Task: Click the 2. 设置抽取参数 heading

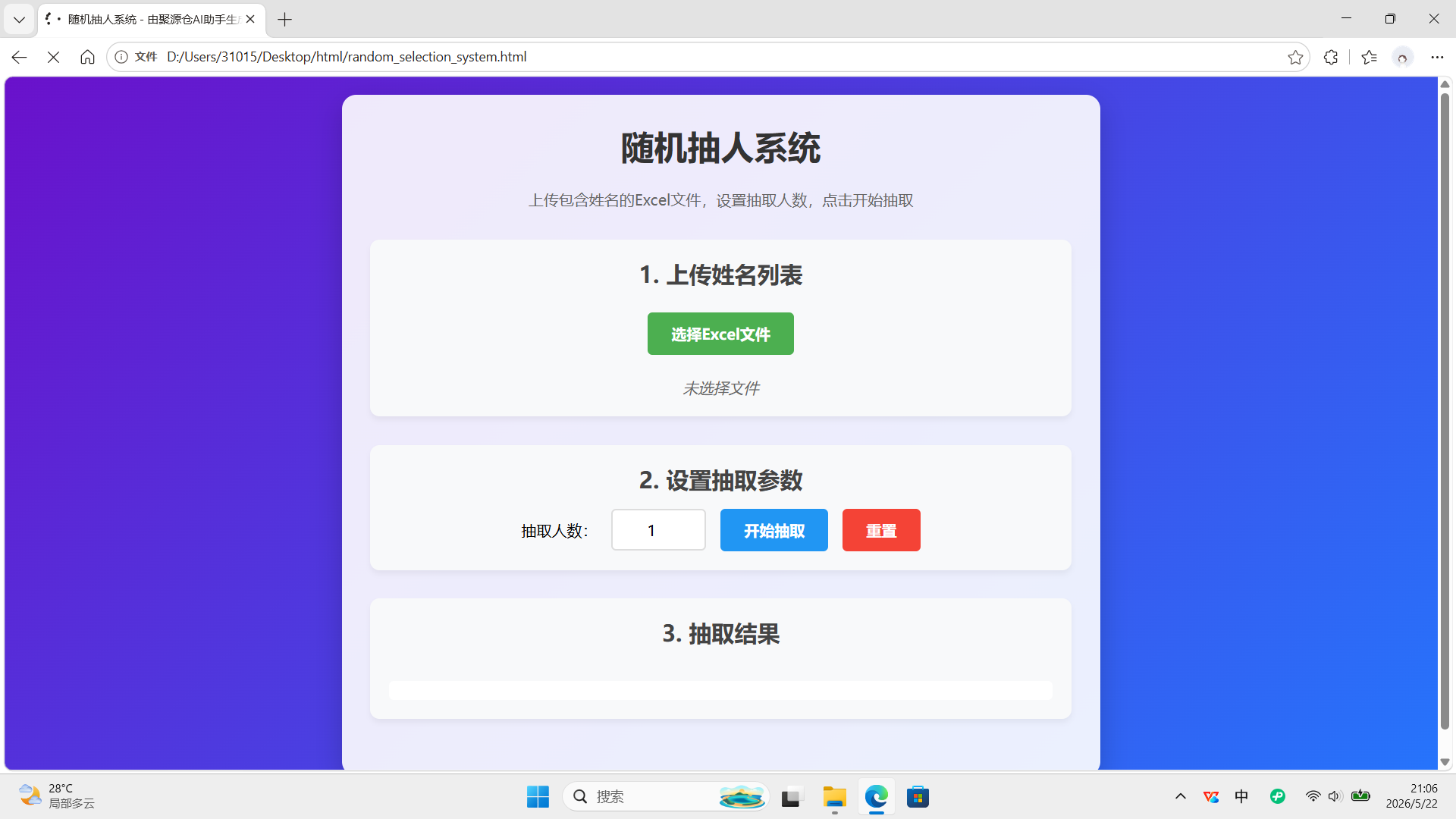Action: click(x=720, y=480)
